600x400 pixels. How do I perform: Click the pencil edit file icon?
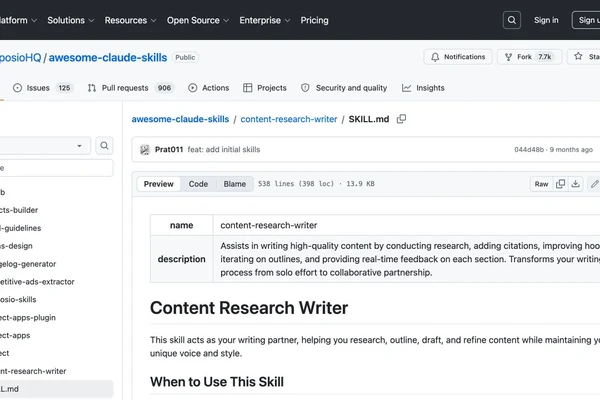point(594,184)
